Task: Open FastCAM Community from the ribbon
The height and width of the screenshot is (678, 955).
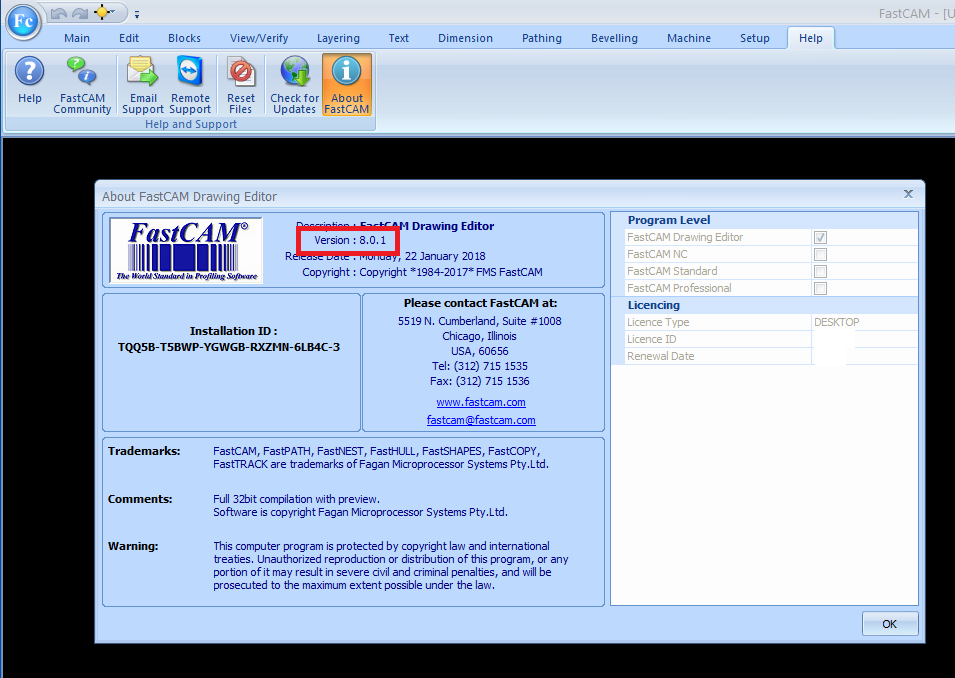Action: [82, 85]
